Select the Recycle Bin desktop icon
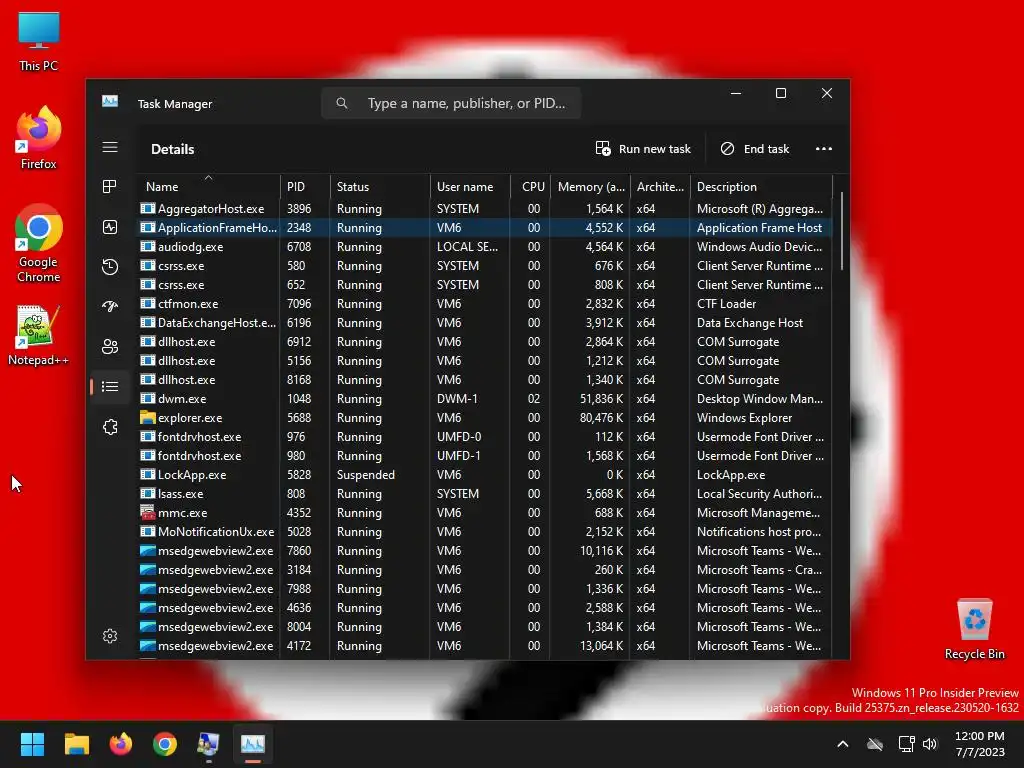The image size is (1024, 768). (x=974, y=629)
